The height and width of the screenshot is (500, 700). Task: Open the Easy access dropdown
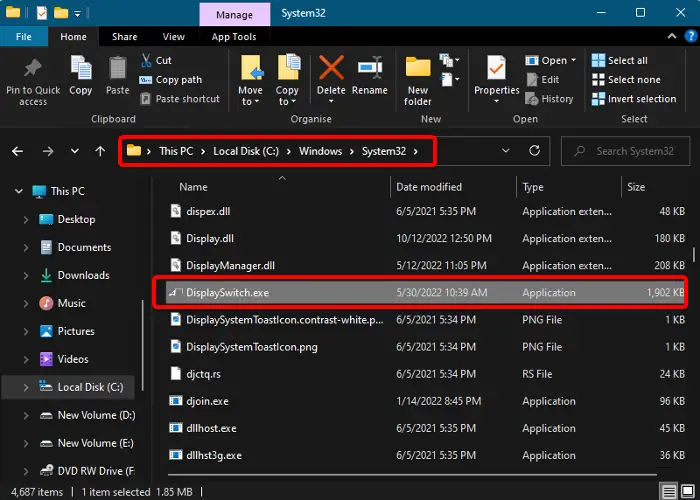(x=449, y=80)
